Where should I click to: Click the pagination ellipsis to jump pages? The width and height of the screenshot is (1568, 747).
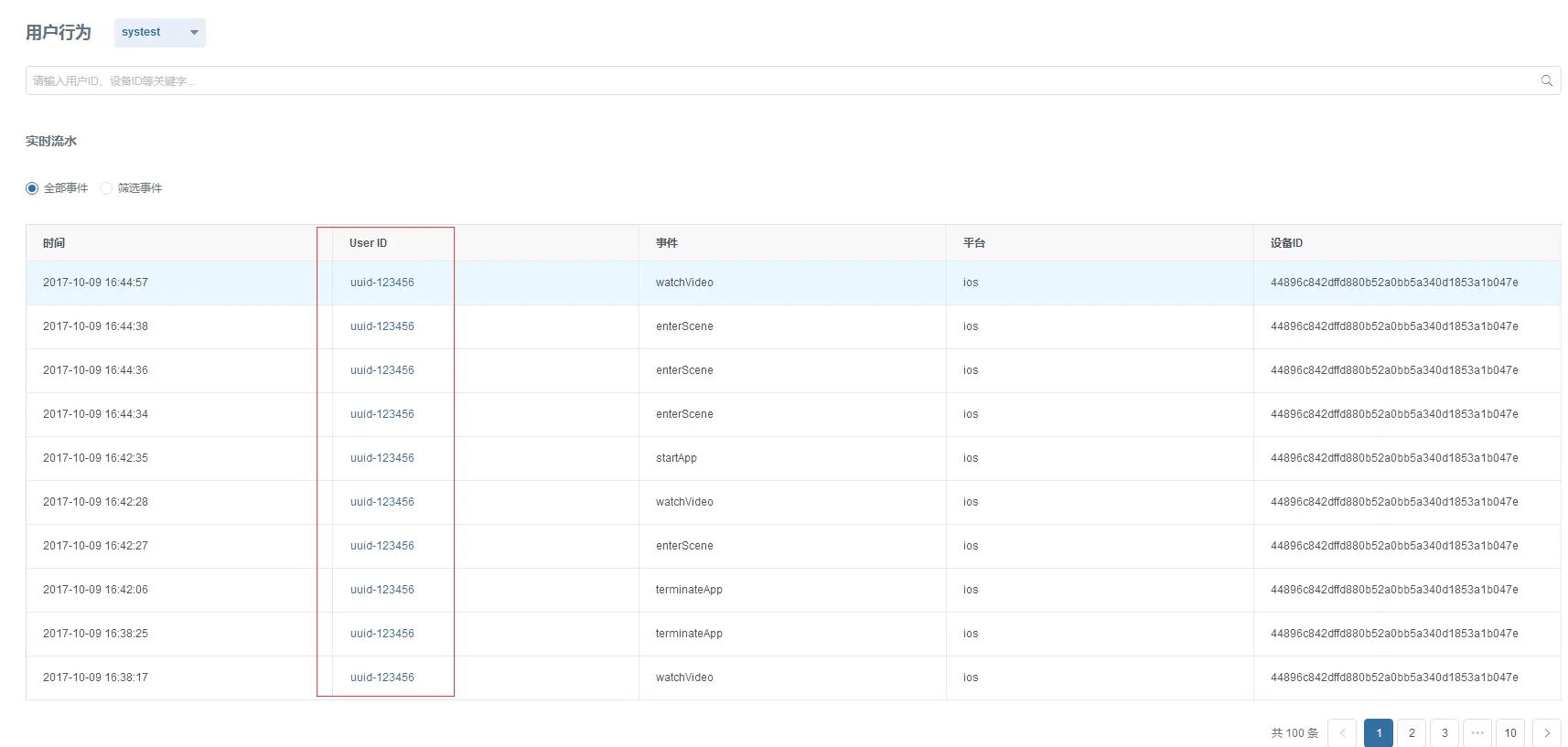click(x=1477, y=732)
